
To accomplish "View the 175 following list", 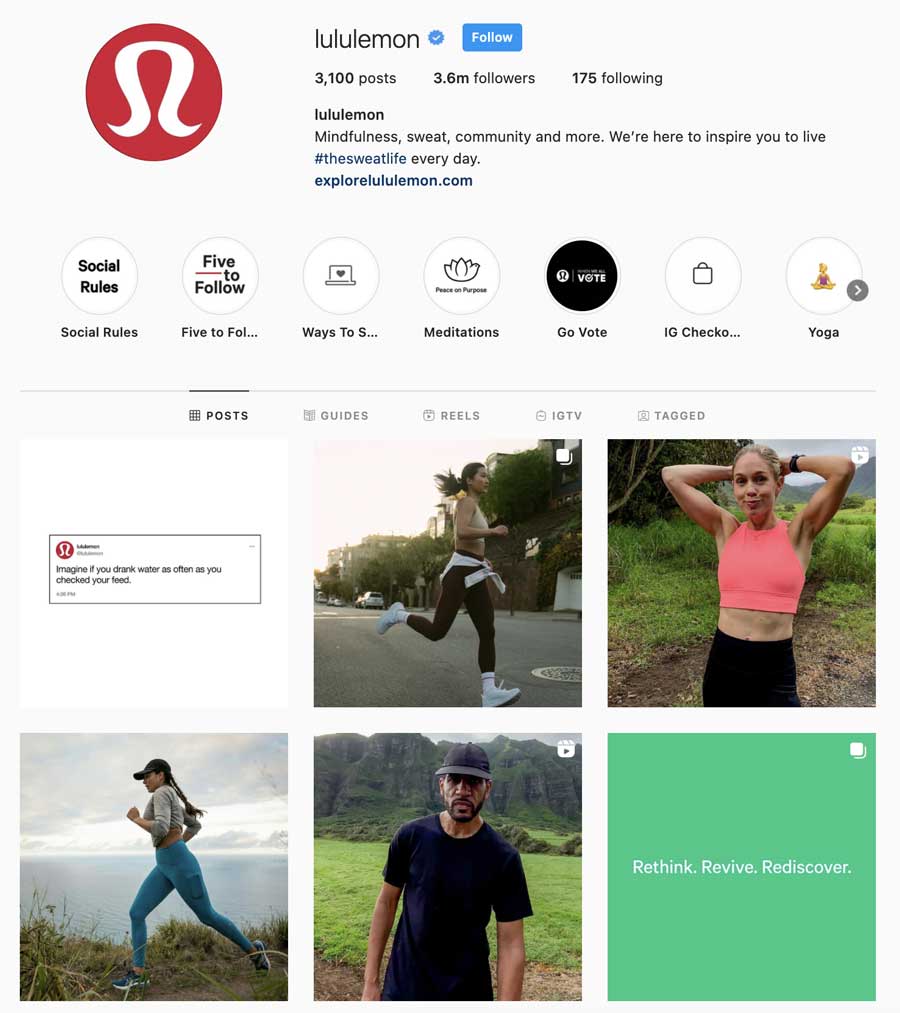I will 617,78.
